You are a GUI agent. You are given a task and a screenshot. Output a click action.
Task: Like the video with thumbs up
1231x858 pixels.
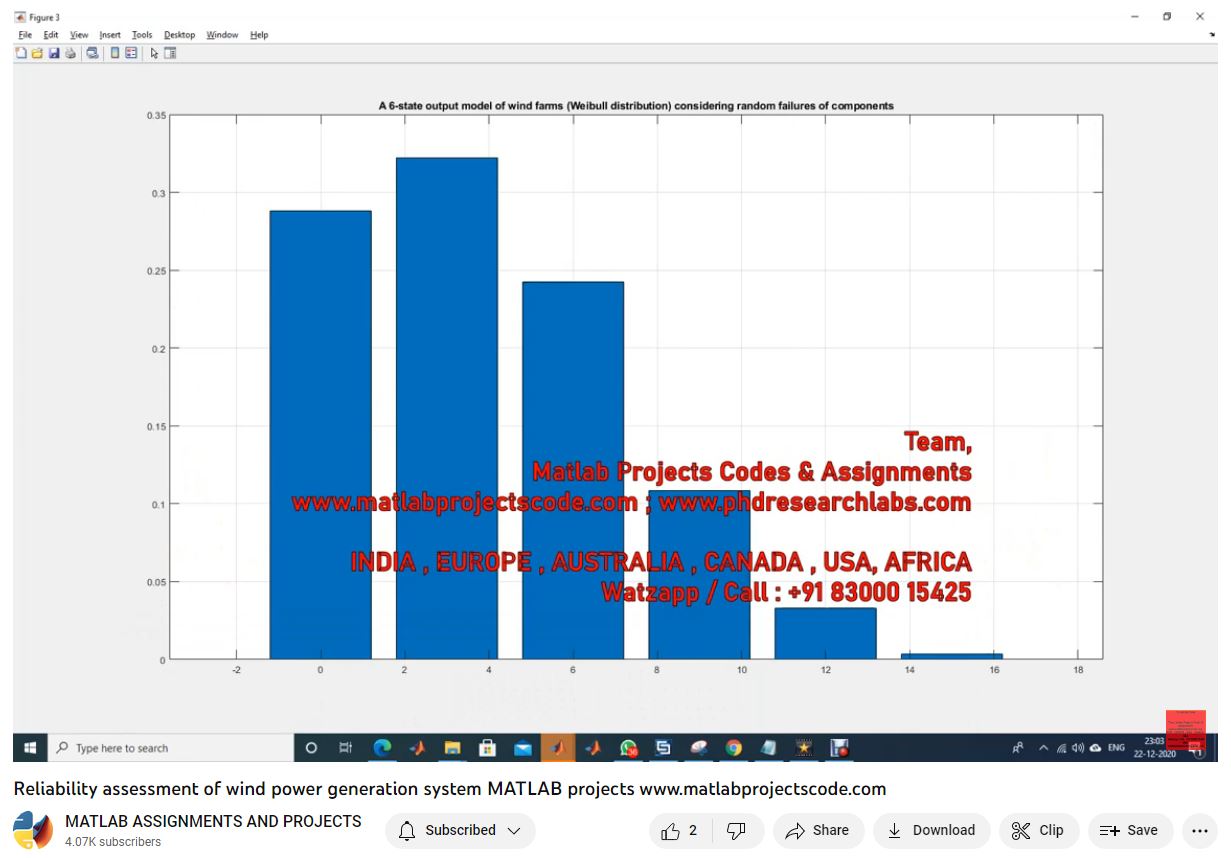[x=680, y=830]
